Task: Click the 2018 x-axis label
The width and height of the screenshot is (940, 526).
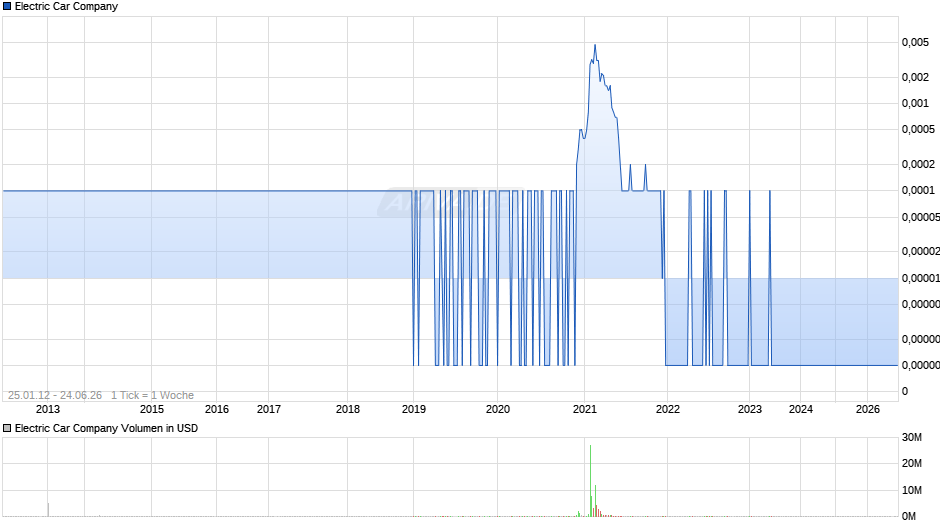Action: click(348, 409)
